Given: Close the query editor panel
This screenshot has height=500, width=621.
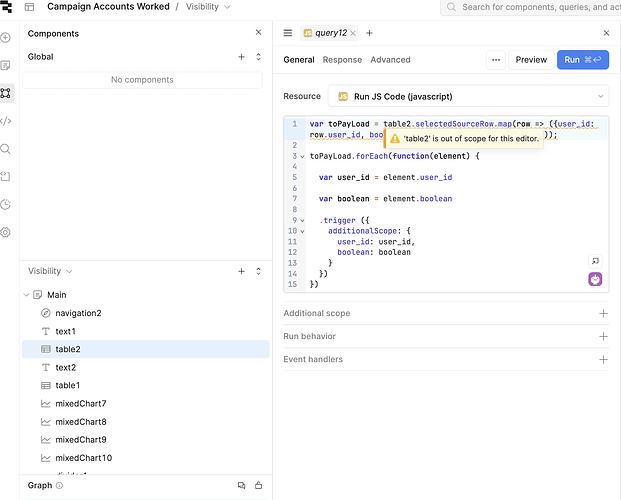Looking at the screenshot, I should pyautogui.click(x=606, y=33).
